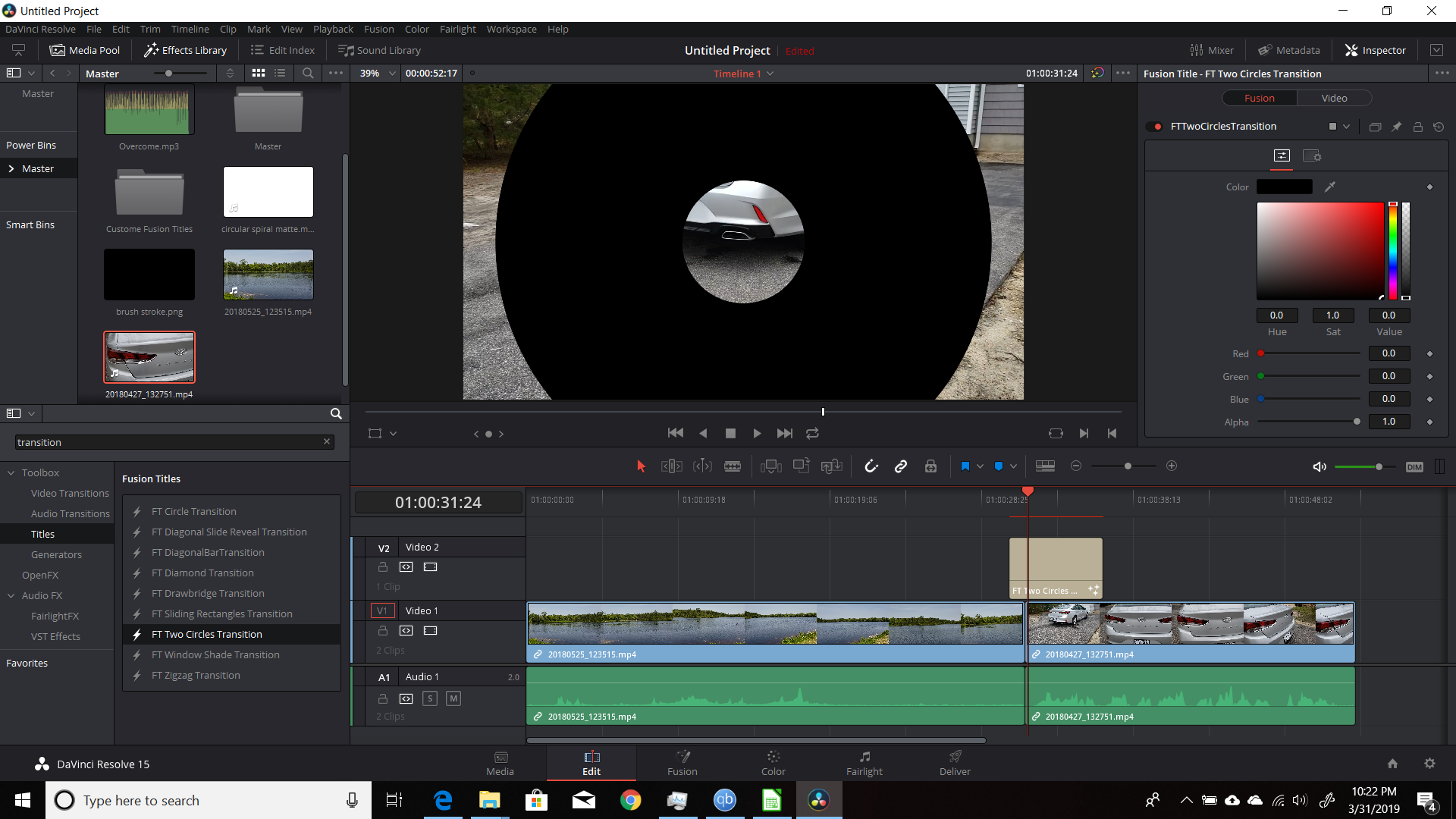This screenshot has height=819, width=1456.
Task: Click the Alpha slider in Inspector
Action: [x=1309, y=422]
